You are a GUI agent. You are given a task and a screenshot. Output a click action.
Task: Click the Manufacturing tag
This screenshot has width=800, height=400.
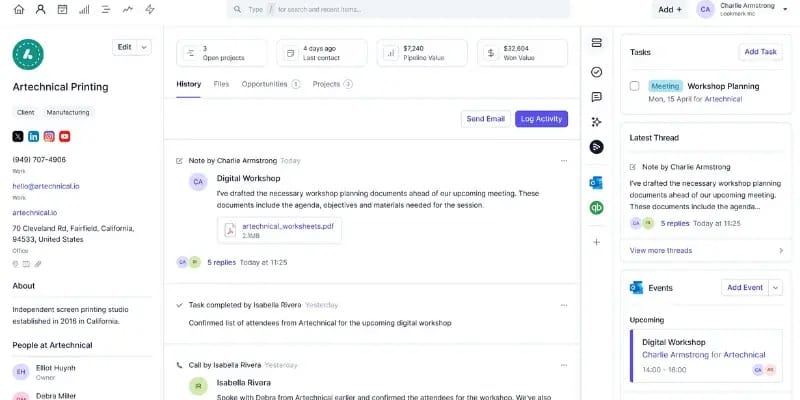68,112
